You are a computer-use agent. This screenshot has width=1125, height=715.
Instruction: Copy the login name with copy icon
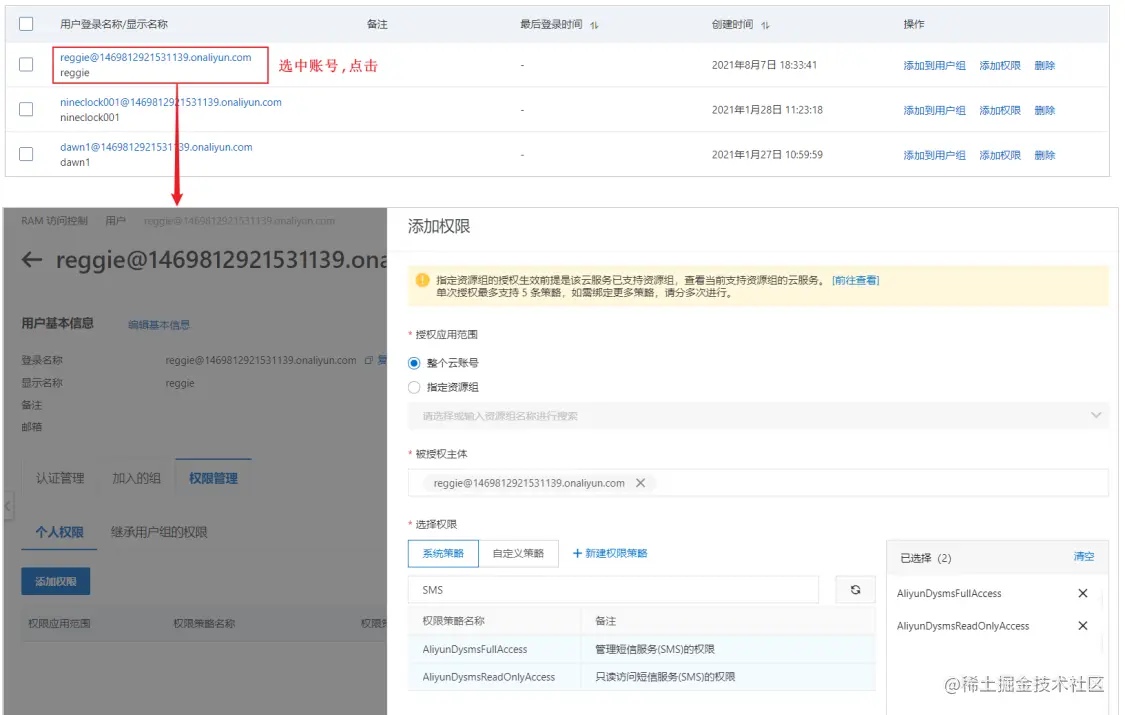tap(369, 360)
